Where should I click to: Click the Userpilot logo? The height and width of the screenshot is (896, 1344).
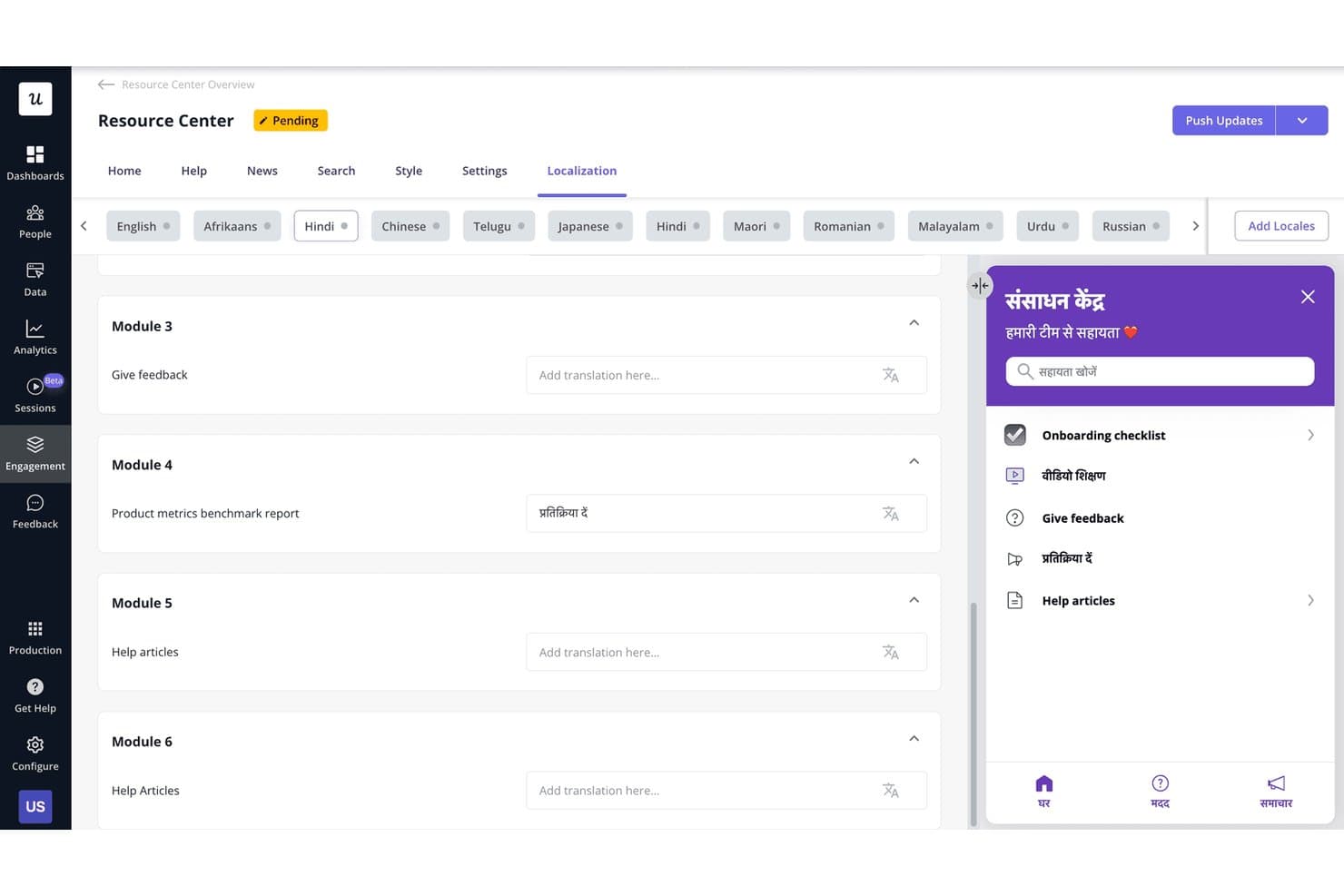tap(35, 99)
